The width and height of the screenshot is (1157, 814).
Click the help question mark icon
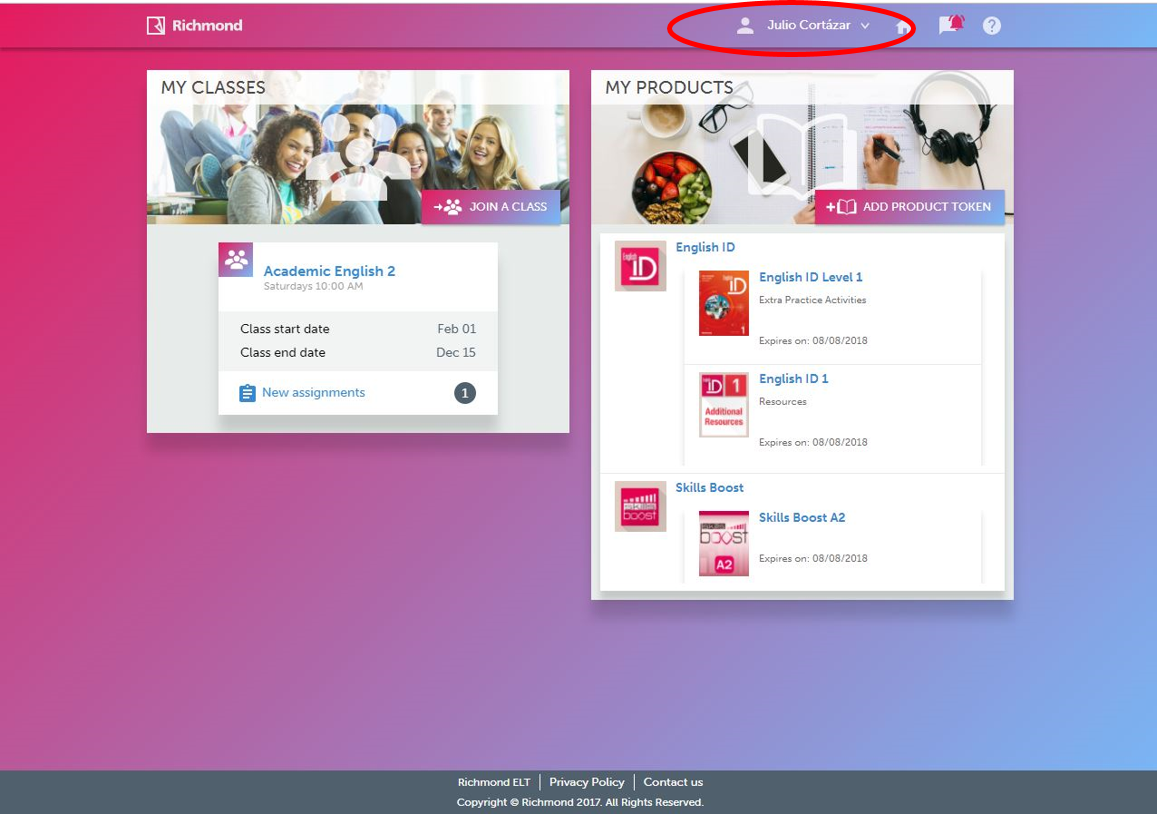pyautogui.click(x=991, y=26)
